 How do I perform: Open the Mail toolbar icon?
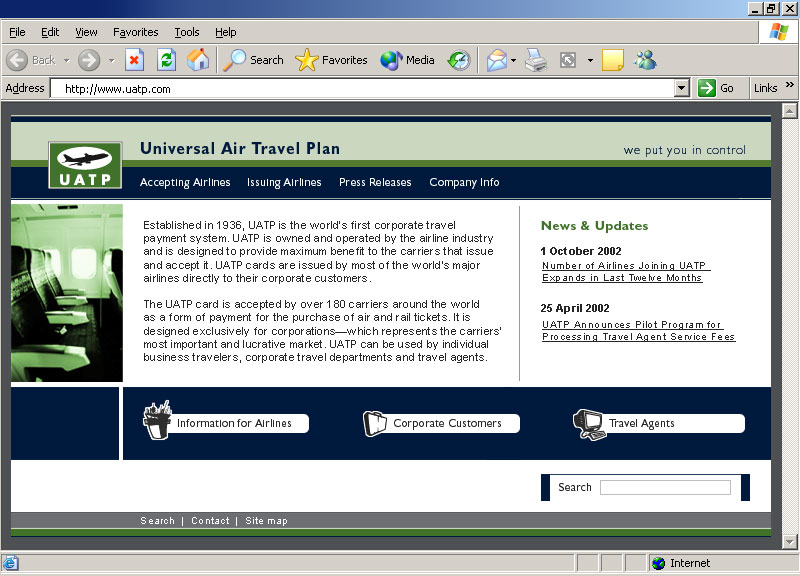pos(497,60)
